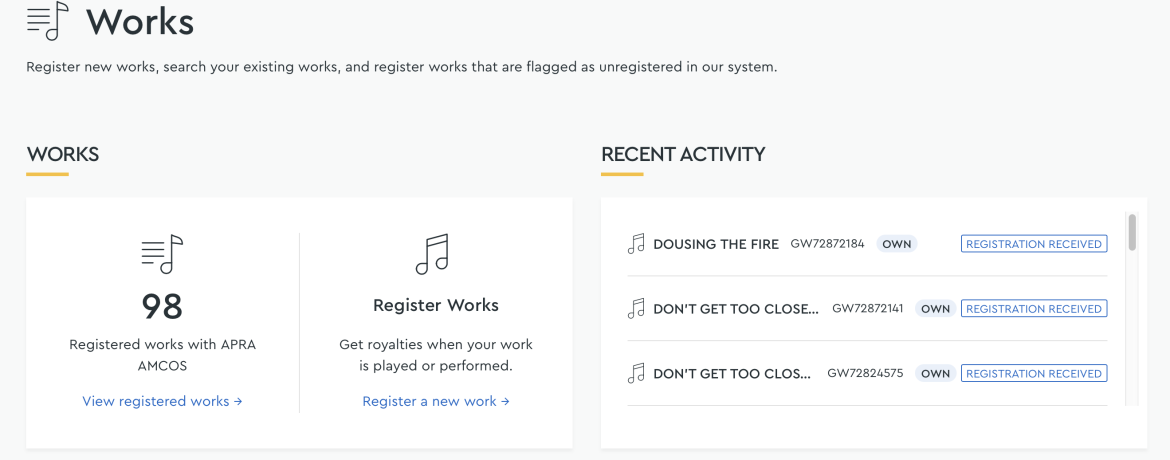The width and height of the screenshot is (1170, 460).
Task: Click Registration Received status for GW72872141
Action: (1033, 309)
